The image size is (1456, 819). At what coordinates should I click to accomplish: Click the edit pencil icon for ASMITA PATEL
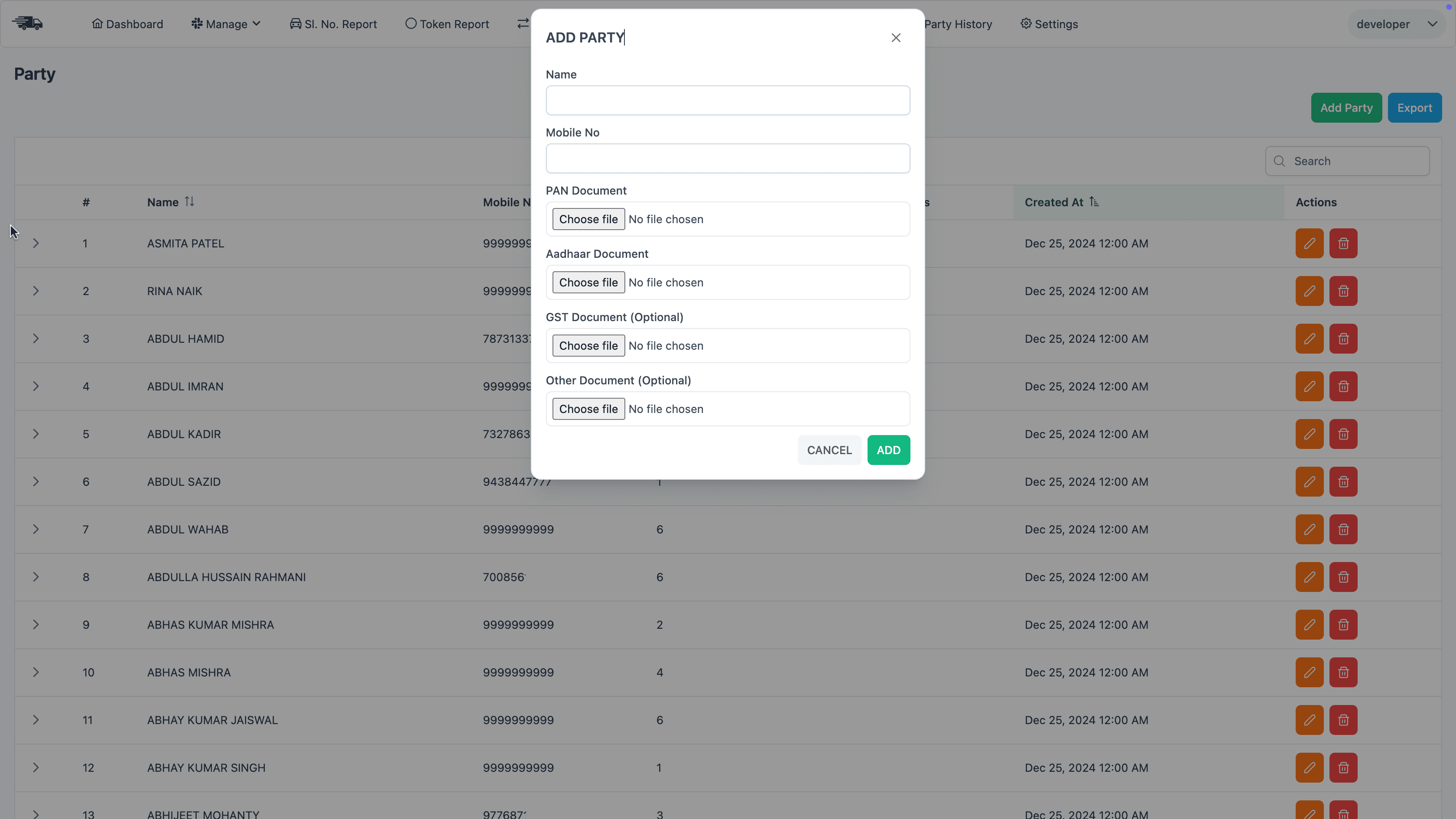(x=1309, y=244)
